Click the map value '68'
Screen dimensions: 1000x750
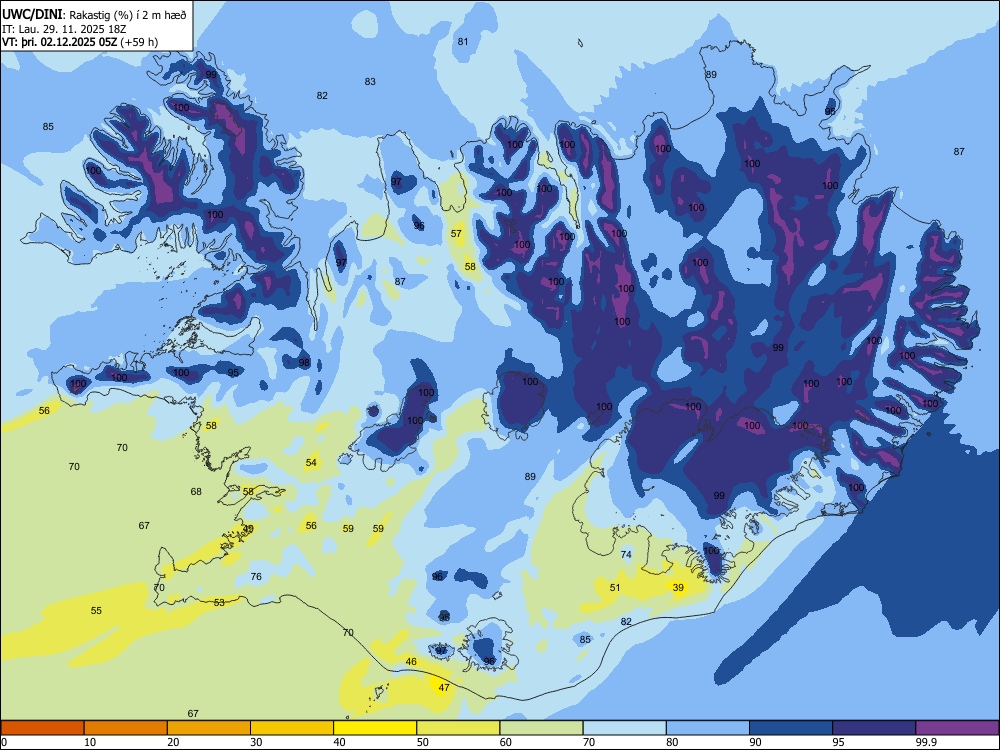196,491
